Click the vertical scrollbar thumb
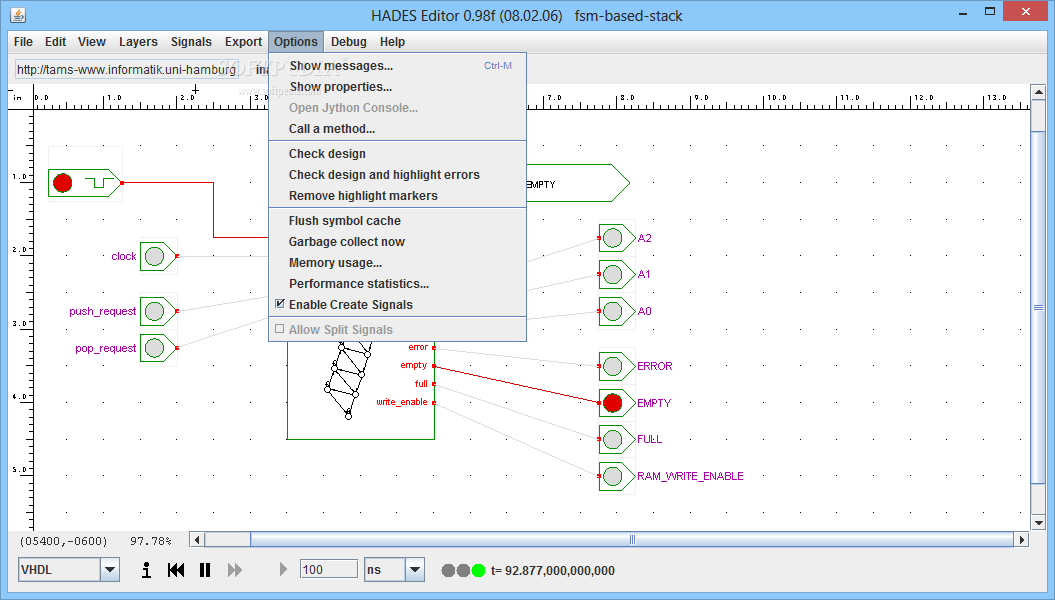The height and width of the screenshot is (600, 1055). [x=1038, y=307]
